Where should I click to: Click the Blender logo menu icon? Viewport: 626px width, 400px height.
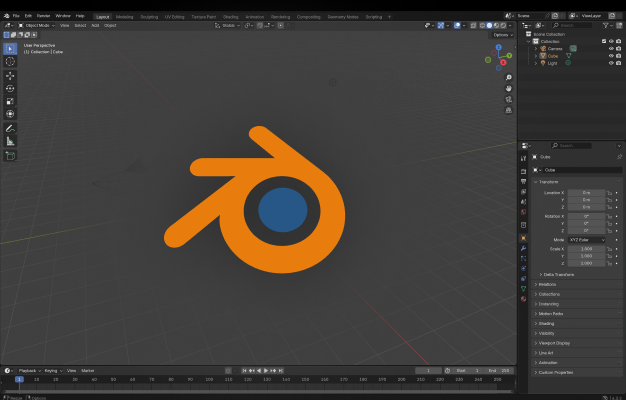click(7, 16)
